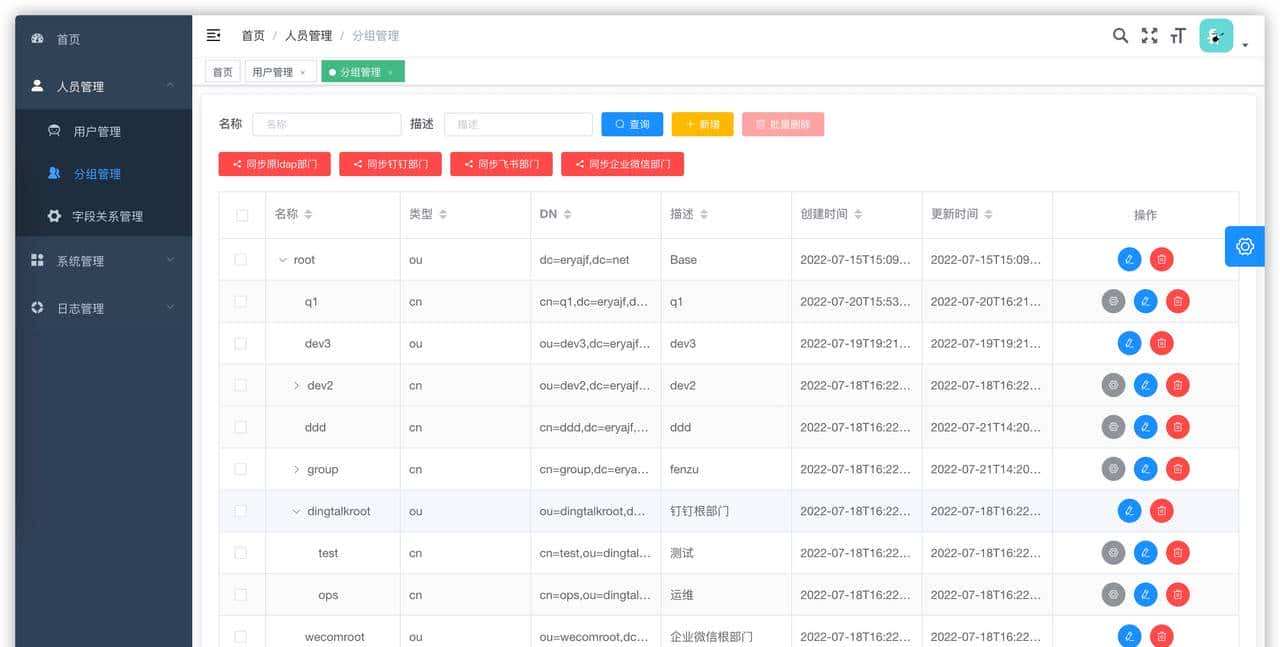This screenshot has width=1280, height=647.
Task: Click the 同步钉钉部门 sync button
Action: [x=390, y=164]
